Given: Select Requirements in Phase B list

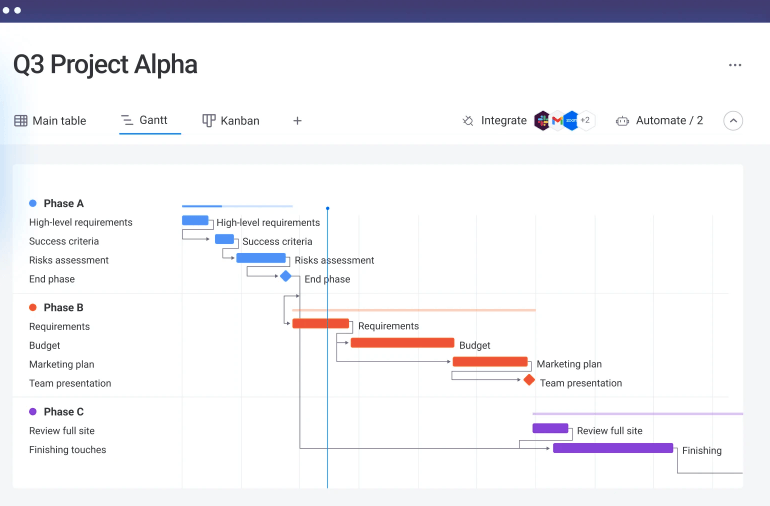Looking at the screenshot, I should coord(59,327).
